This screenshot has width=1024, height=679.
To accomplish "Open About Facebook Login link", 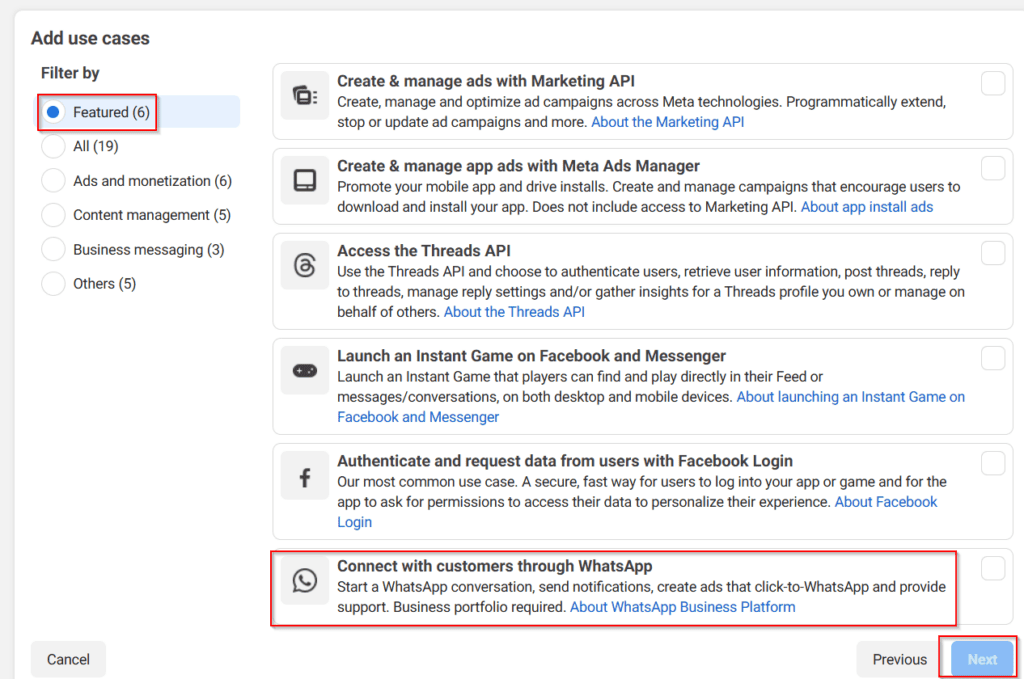I will click(x=886, y=502).
